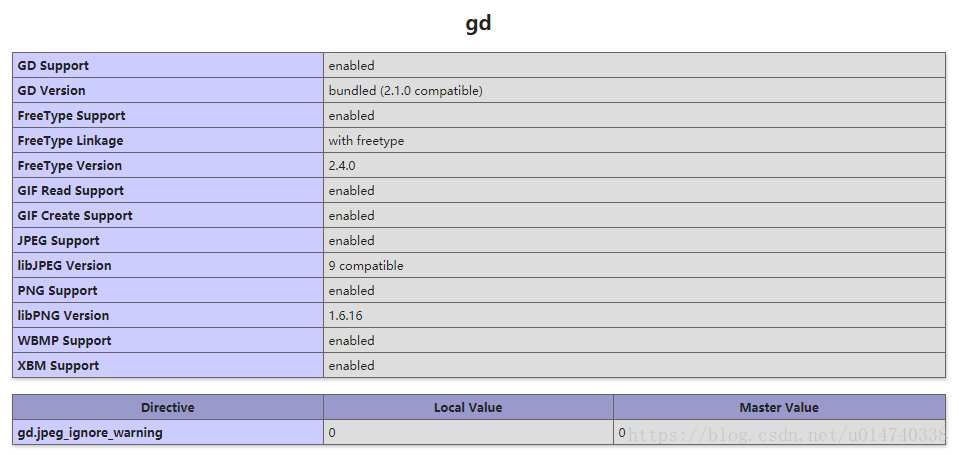
Task: Click the "Master Value" column header
Action: coord(779,407)
